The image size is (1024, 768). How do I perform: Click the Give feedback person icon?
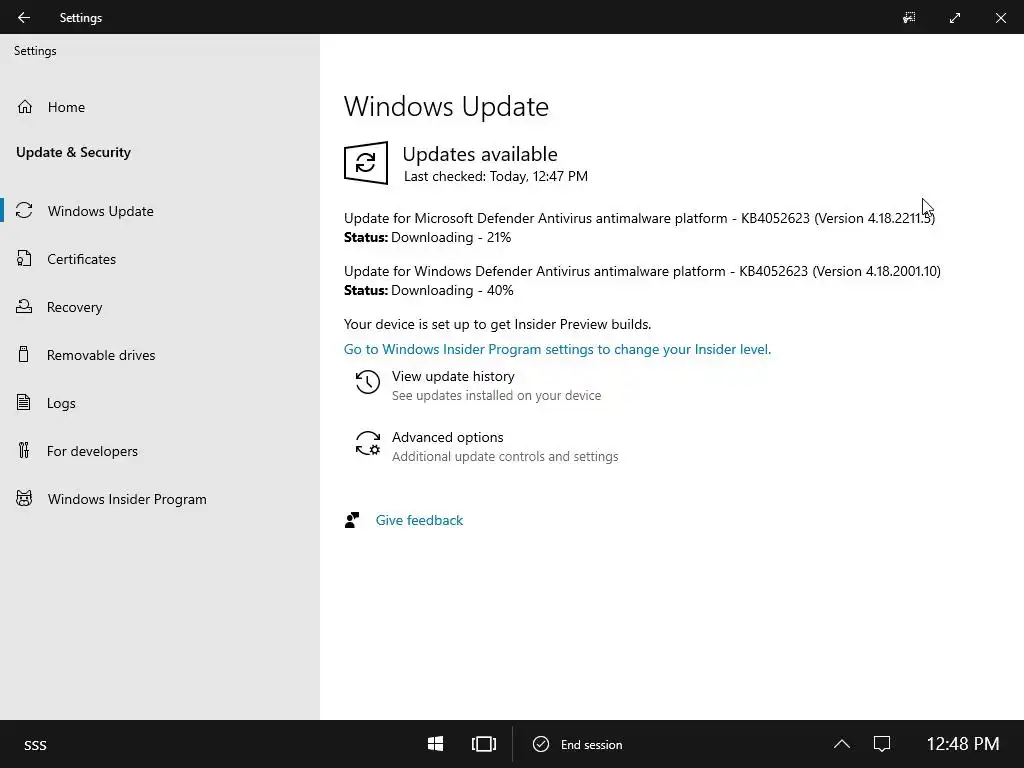tap(352, 520)
